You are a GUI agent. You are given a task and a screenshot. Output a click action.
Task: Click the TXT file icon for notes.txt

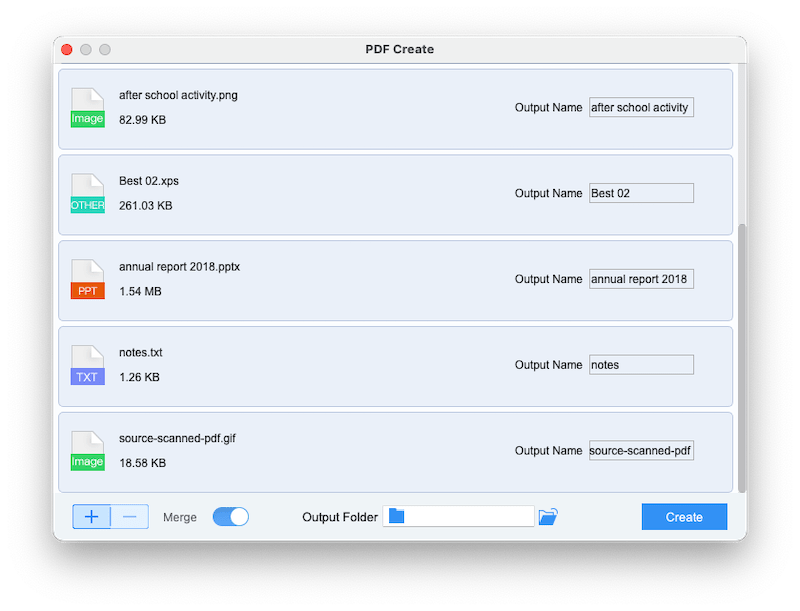click(88, 365)
